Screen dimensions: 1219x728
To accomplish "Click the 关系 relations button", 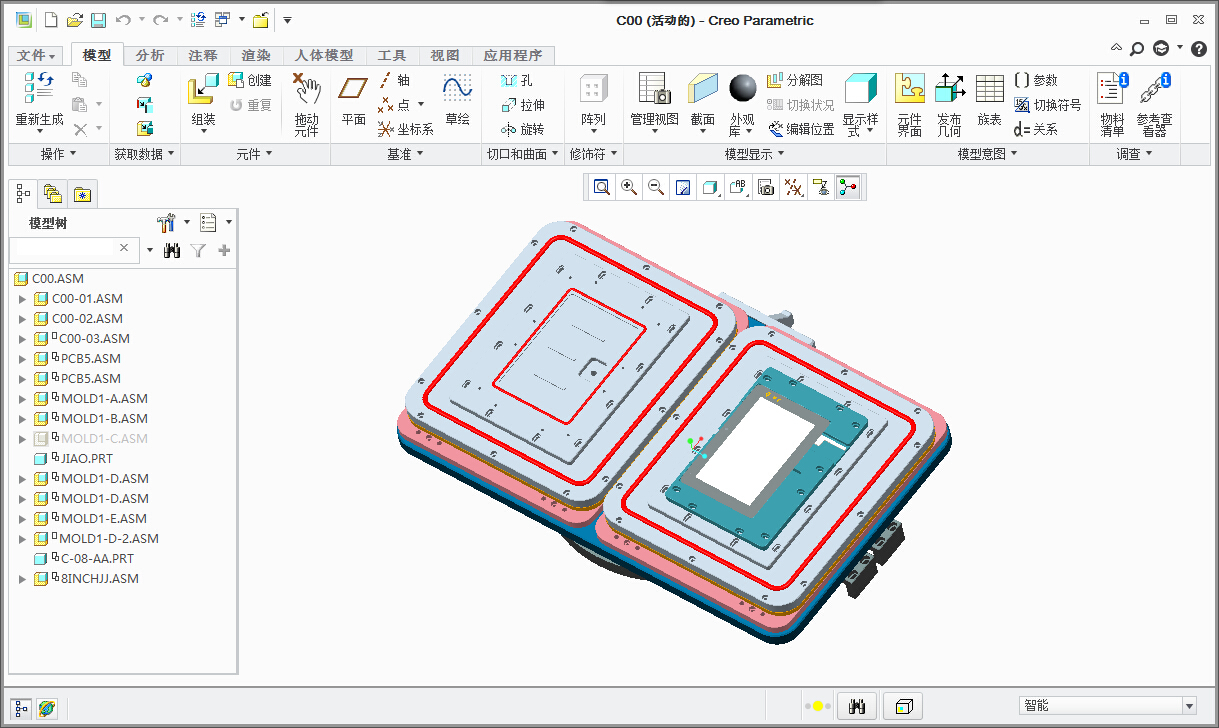I will coord(1035,129).
